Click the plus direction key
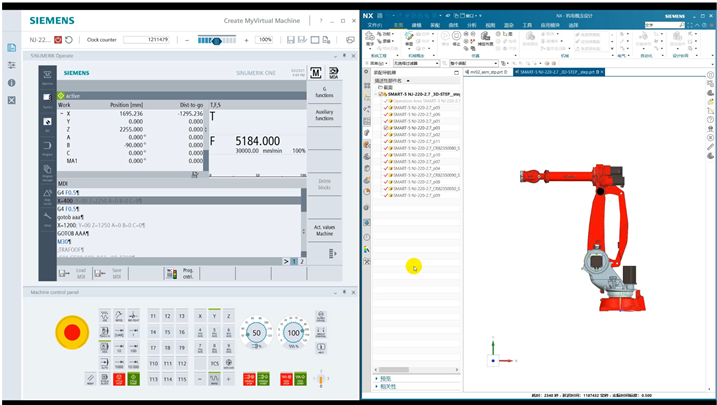Image resolution: width=717 pixels, height=405 pixels. pos(229,379)
